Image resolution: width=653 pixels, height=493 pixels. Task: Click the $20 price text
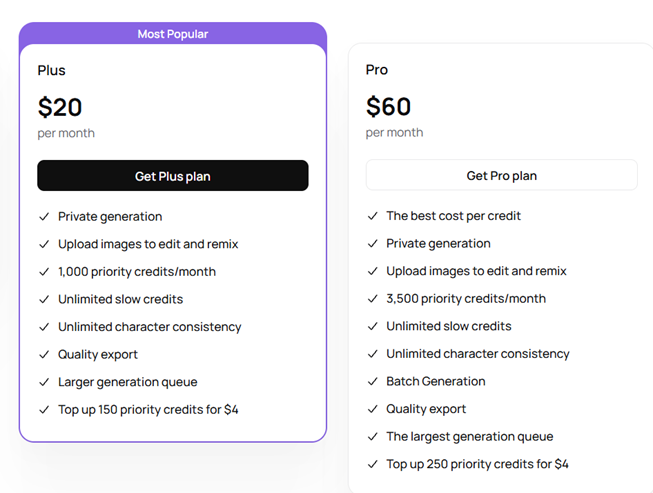(x=60, y=107)
